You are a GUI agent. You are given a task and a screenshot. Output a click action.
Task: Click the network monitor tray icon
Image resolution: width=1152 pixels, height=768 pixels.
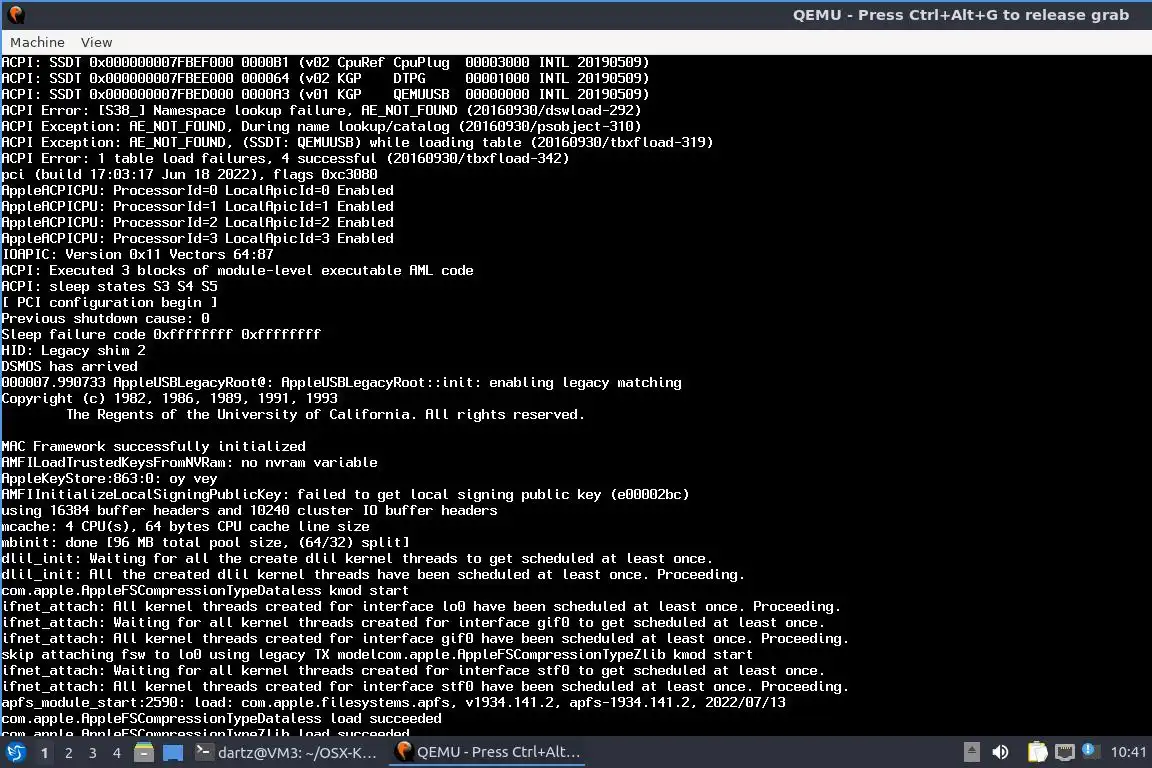(1065, 752)
